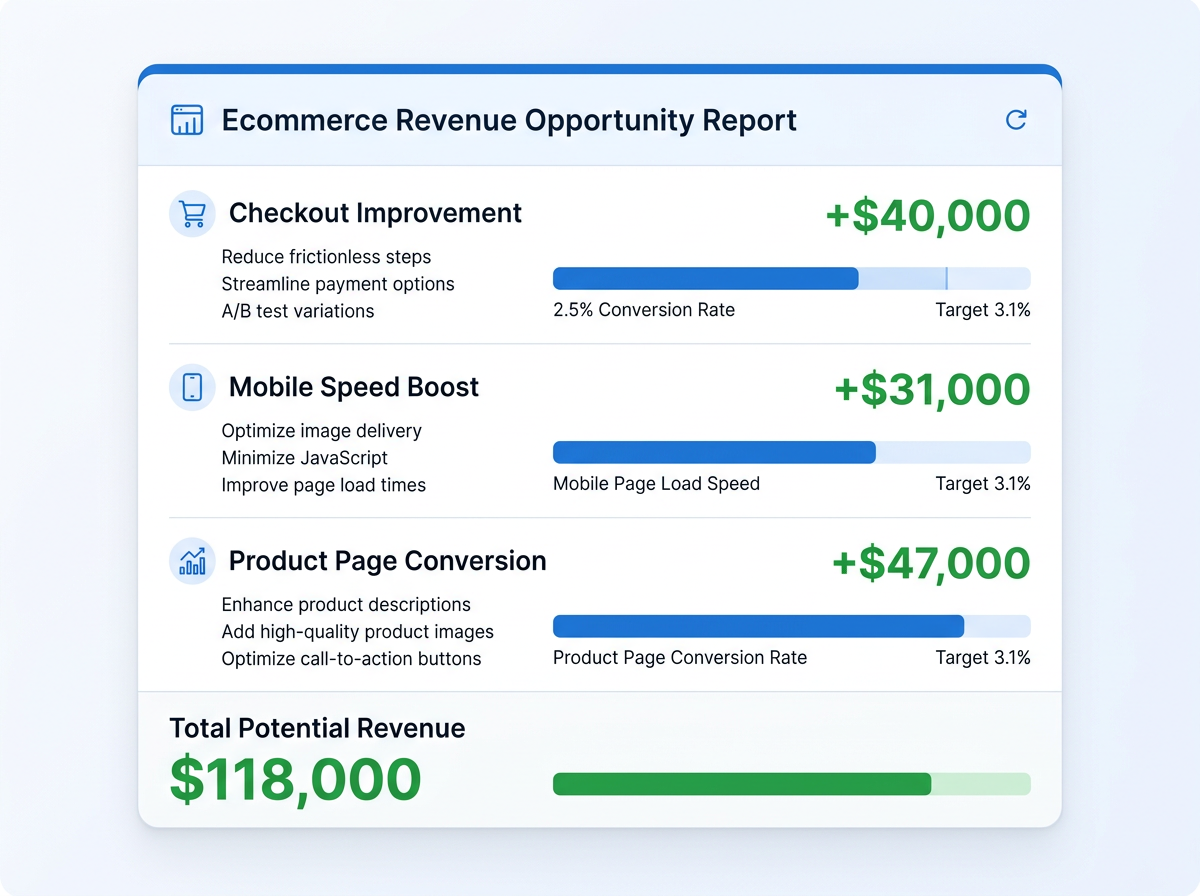Select 'Streamline payment options' item

pyautogui.click(x=338, y=284)
